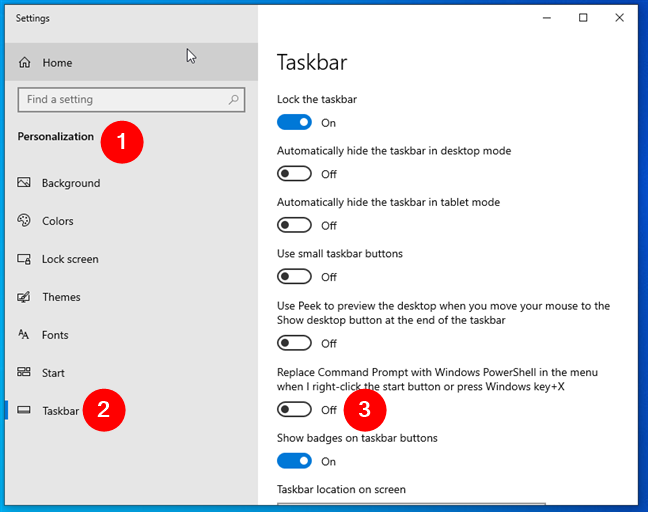This screenshot has height=512, width=648.
Task: Enable auto-hide taskbar in desktop mode
Action: (x=294, y=174)
